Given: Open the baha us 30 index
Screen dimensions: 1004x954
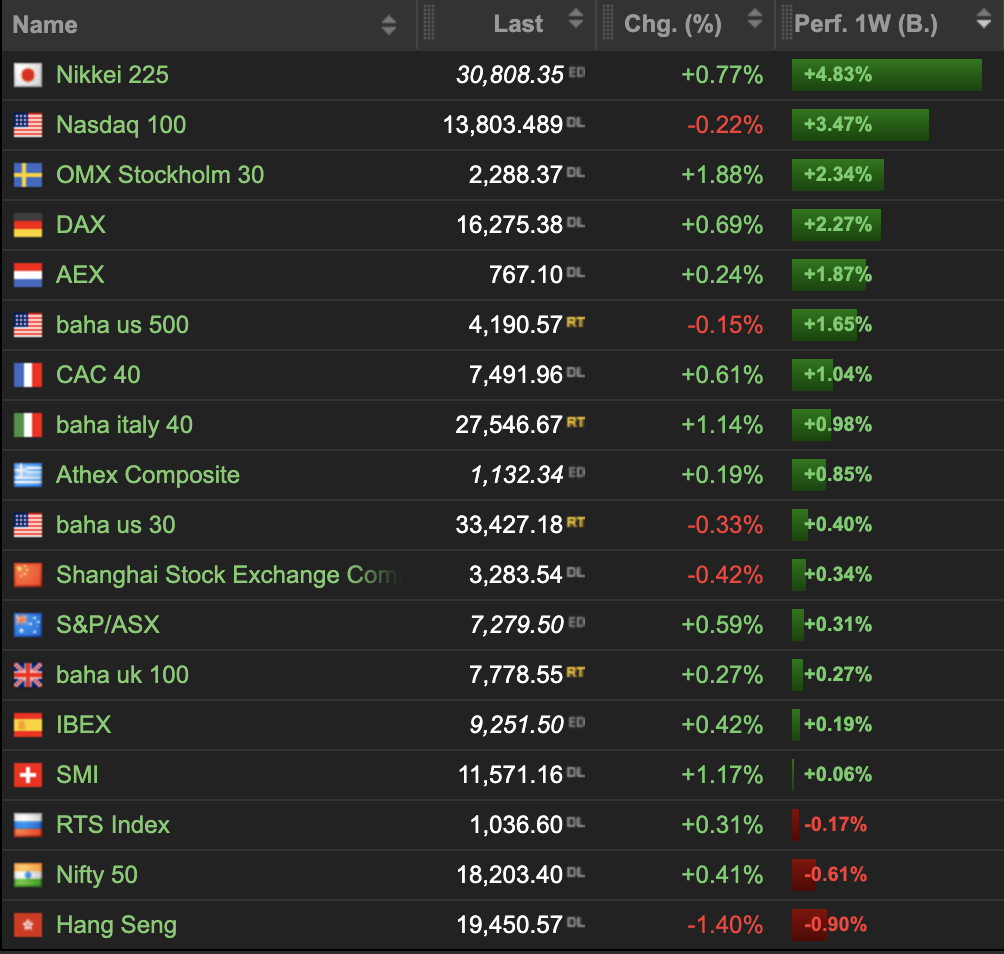Looking at the screenshot, I should pos(115,525).
